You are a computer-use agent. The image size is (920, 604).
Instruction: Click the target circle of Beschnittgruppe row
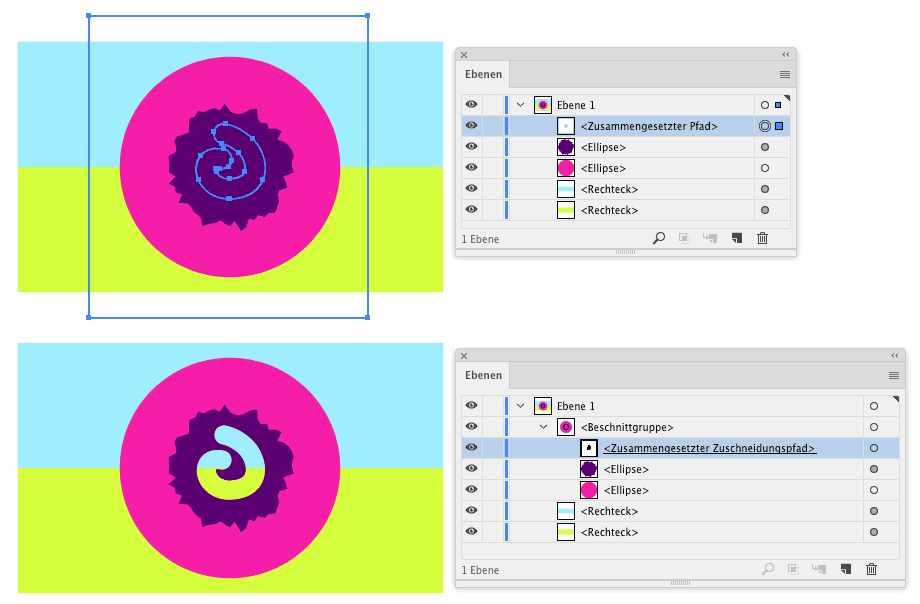click(x=874, y=427)
